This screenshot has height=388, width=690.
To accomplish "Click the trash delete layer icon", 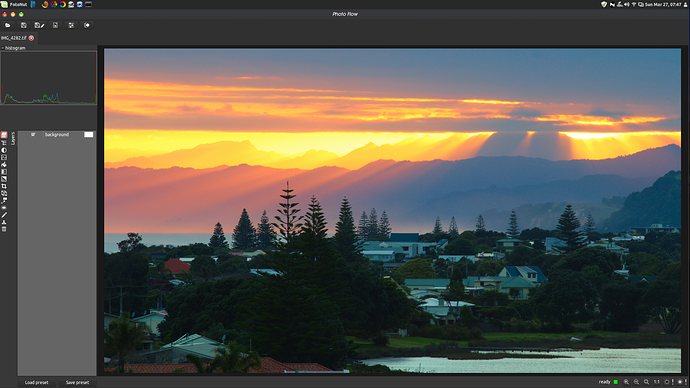I will pos(4,229).
